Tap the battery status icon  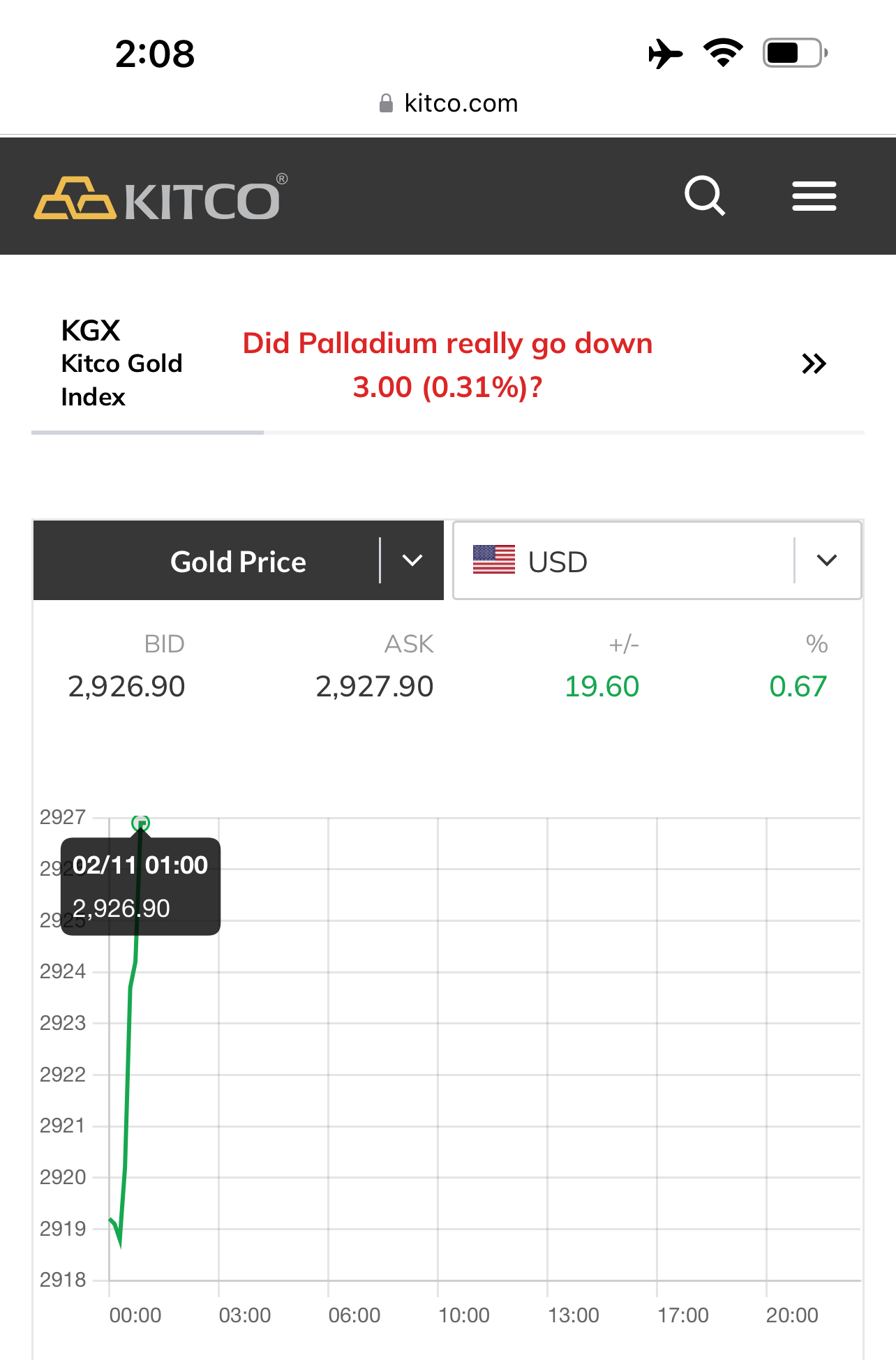[x=795, y=53]
